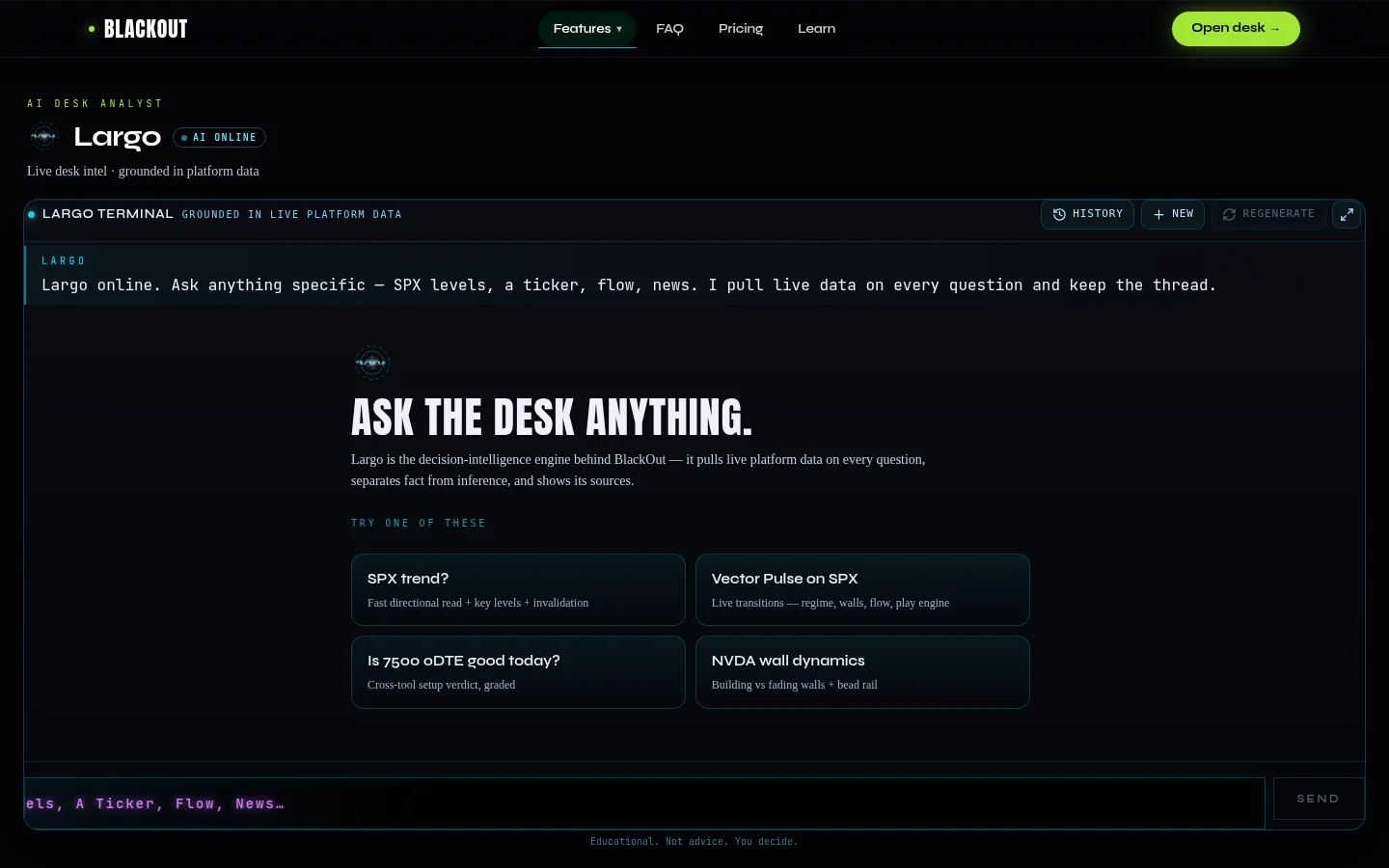Select the 'NVDA wall dynamics' suggestion
Viewport: 1389px width, 868px height.
[x=862, y=672]
